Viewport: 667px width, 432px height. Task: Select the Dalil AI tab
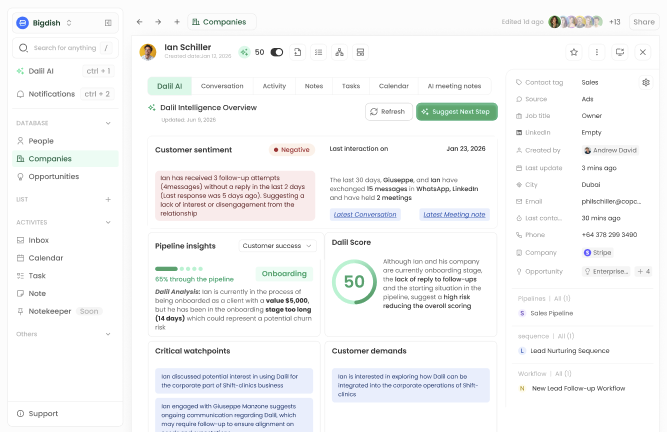tap(170, 86)
